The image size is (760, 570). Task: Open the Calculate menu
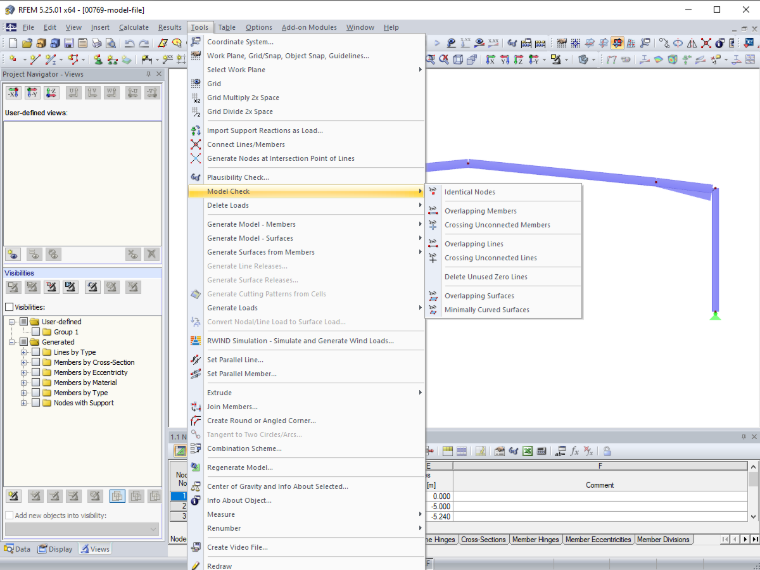(134, 28)
